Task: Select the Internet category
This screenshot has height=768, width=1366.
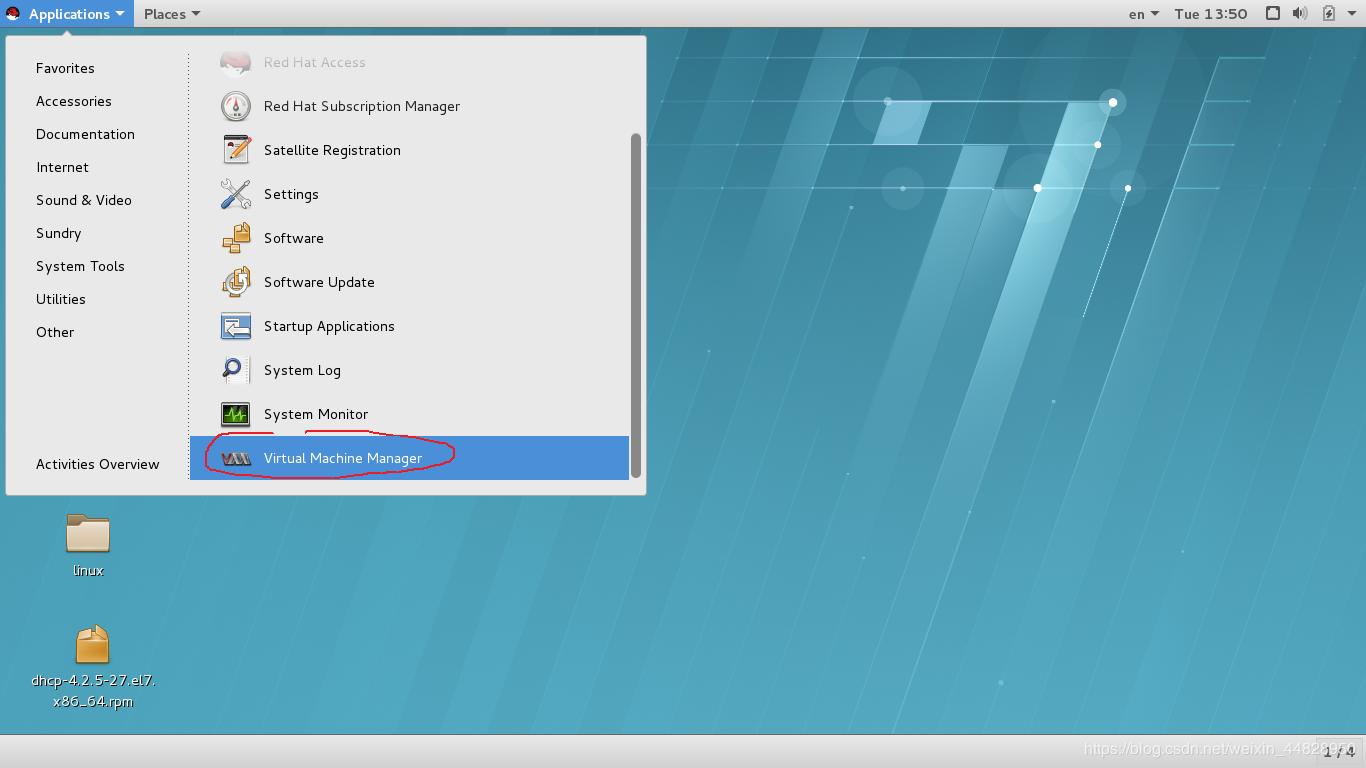Action: pyautogui.click(x=62, y=167)
